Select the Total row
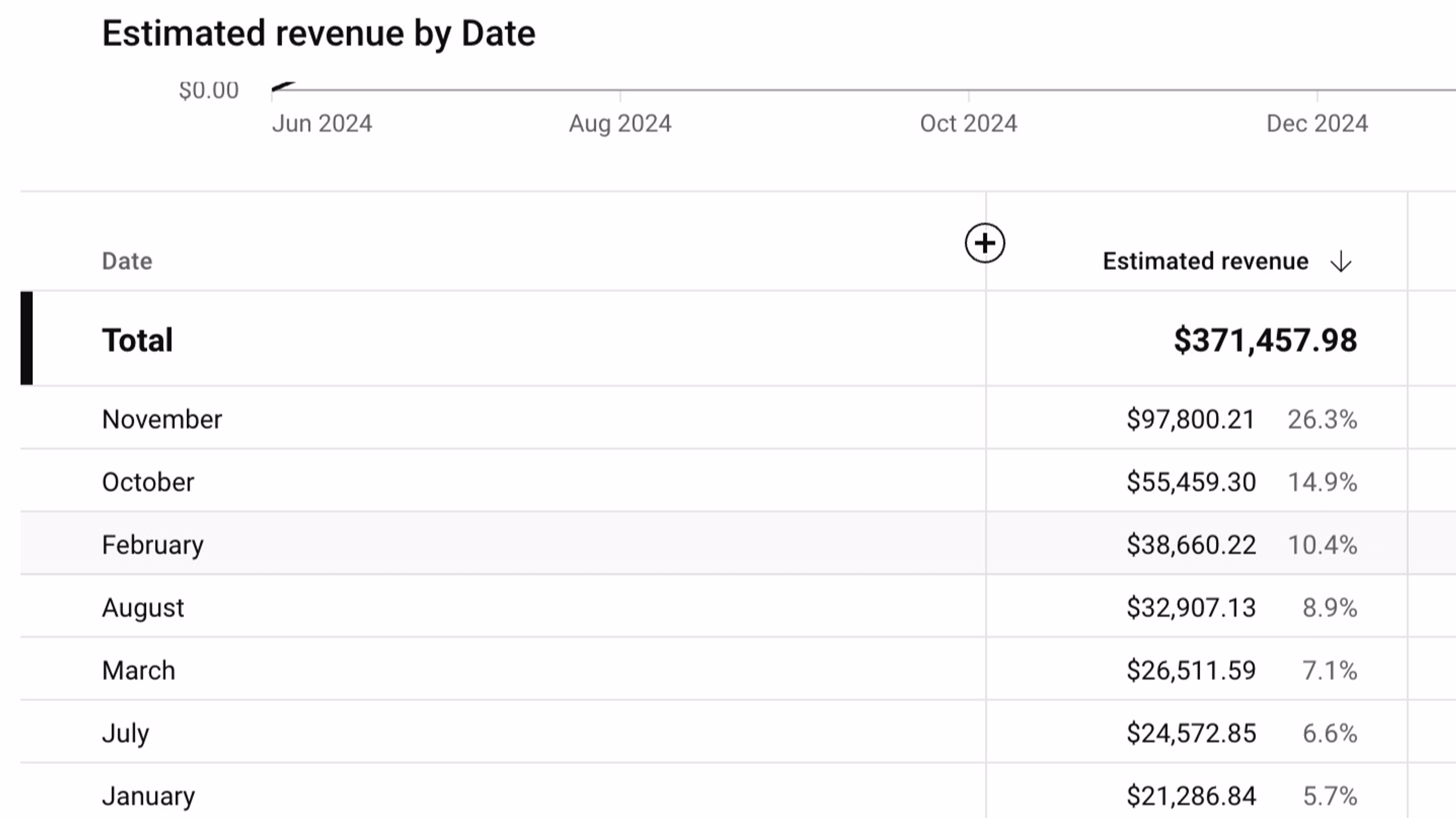Viewport: 1456px width, 818px height. pos(714,339)
